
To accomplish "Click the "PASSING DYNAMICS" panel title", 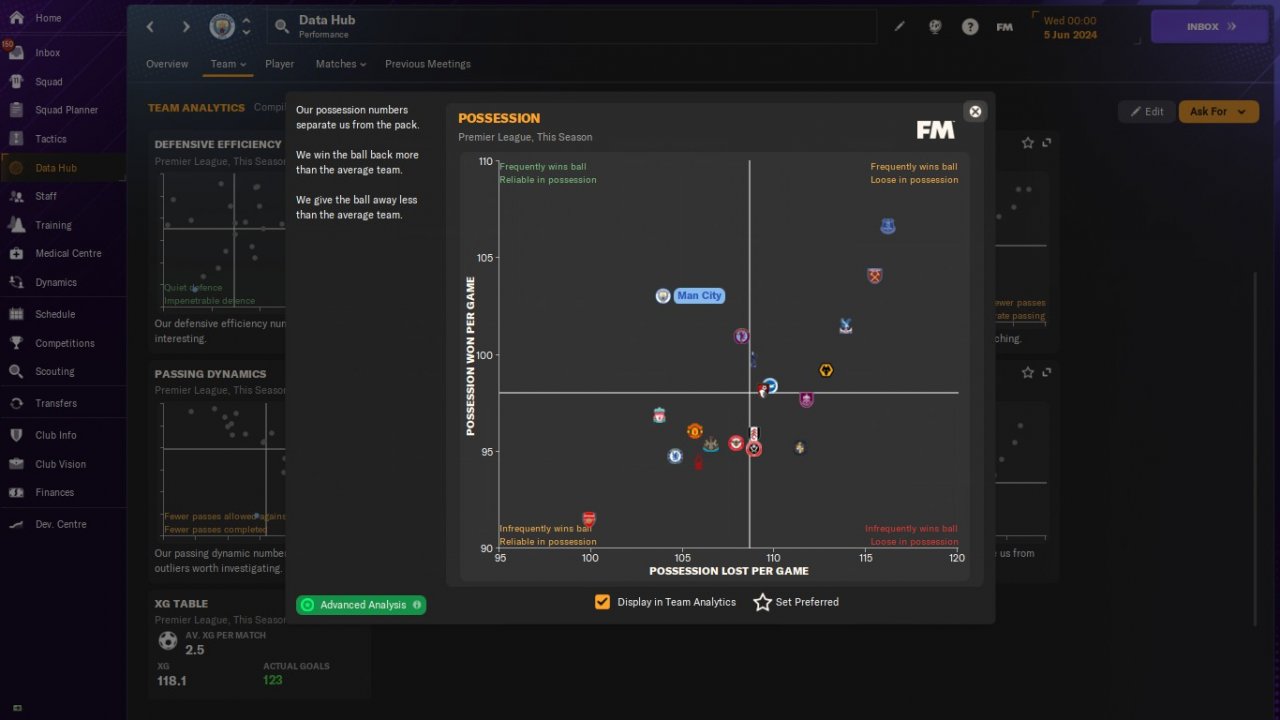I will (x=210, y=375).
